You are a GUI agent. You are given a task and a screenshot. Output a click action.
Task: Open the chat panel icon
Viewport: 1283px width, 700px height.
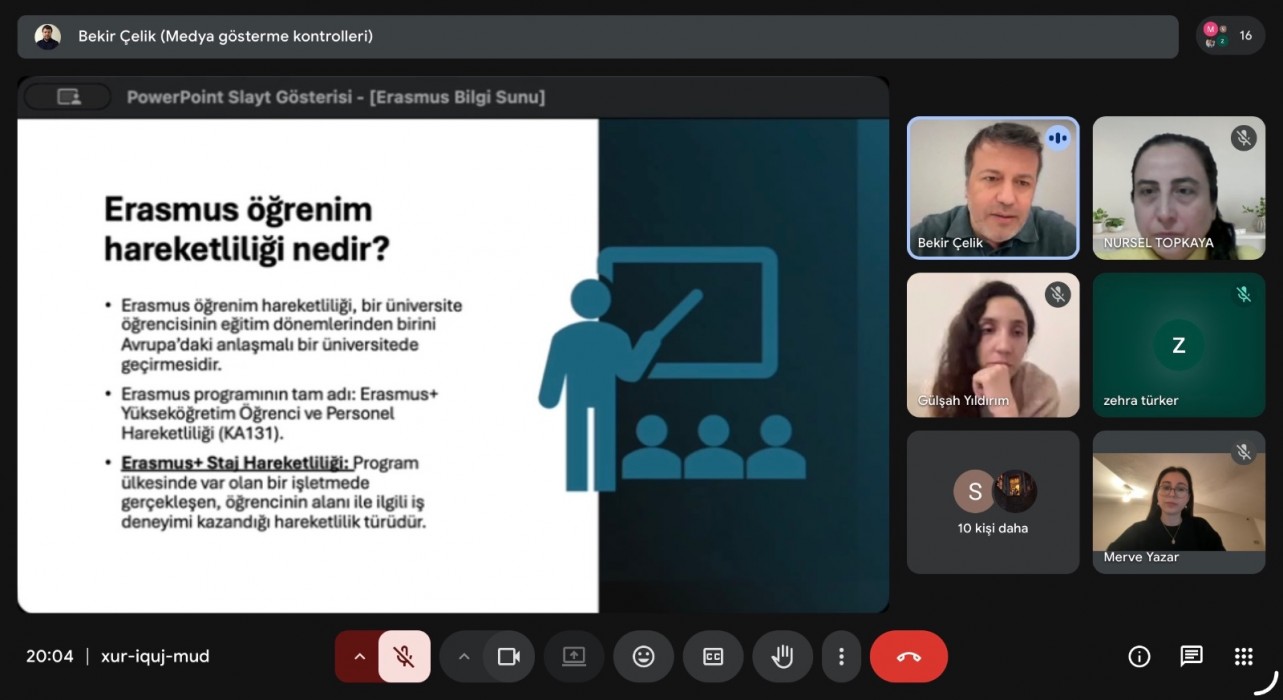click(1191, 657)
